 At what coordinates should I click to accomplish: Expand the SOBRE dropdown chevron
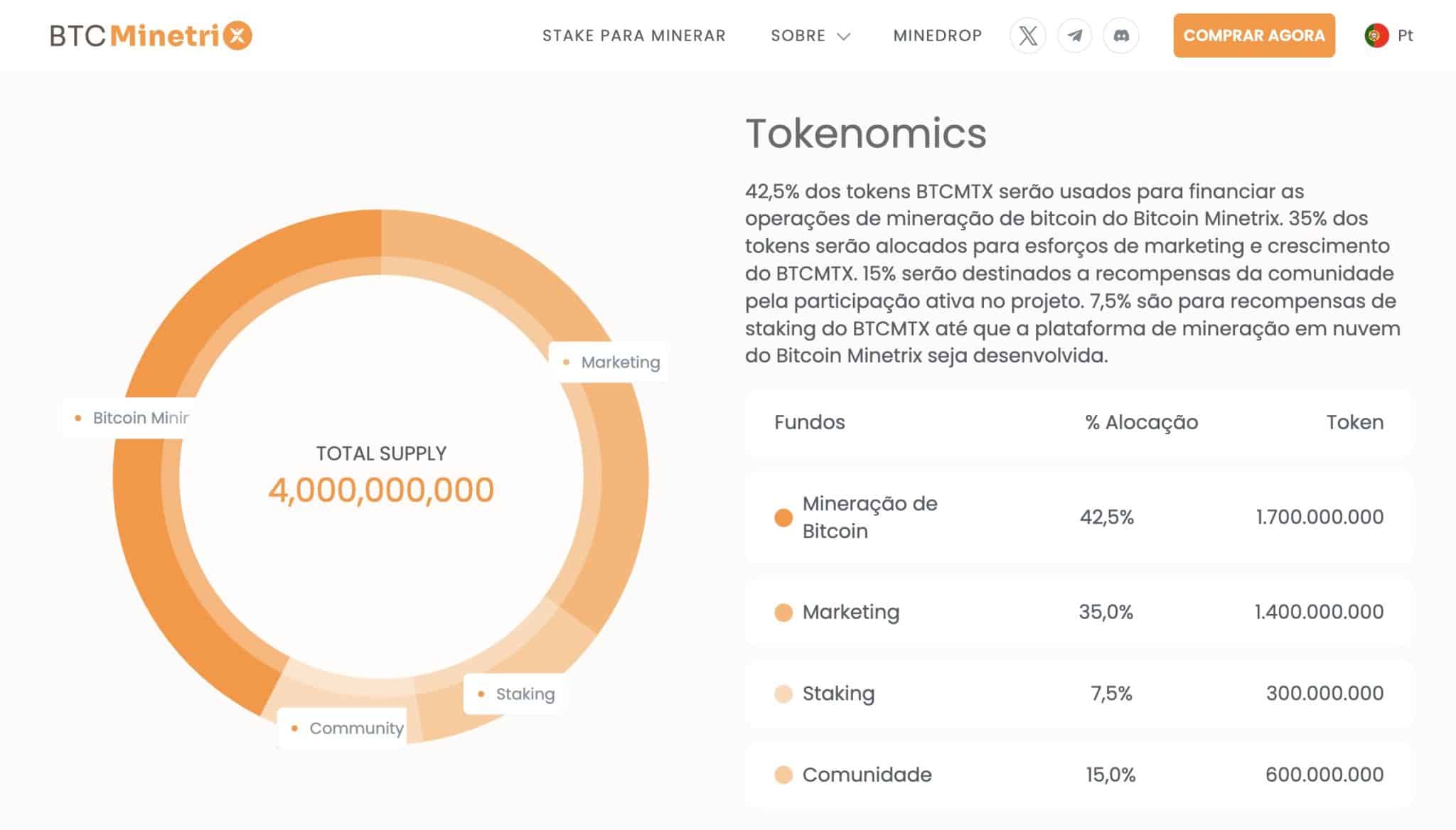(x=844, y=36)
